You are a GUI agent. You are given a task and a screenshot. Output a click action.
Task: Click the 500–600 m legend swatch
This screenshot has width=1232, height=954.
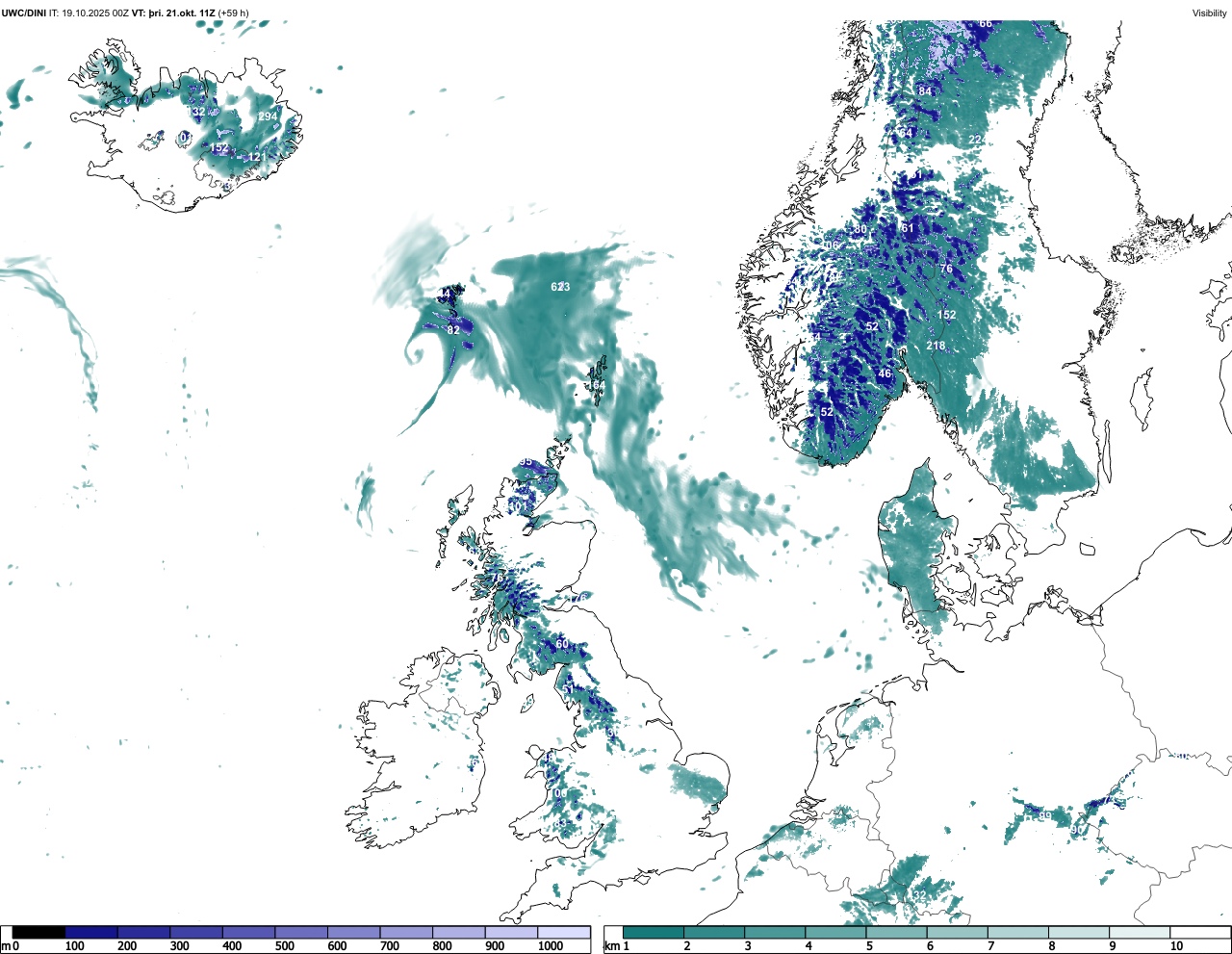click(x=301, y=932)
